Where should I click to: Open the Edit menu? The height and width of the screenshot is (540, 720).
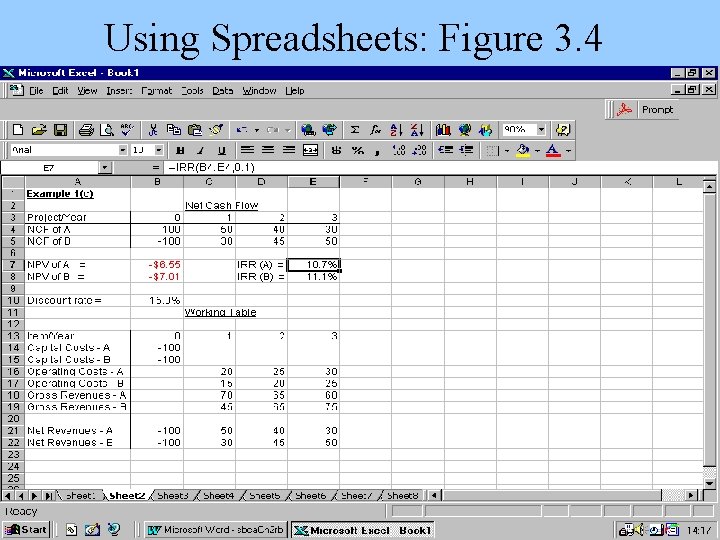[x=60, y=91]
